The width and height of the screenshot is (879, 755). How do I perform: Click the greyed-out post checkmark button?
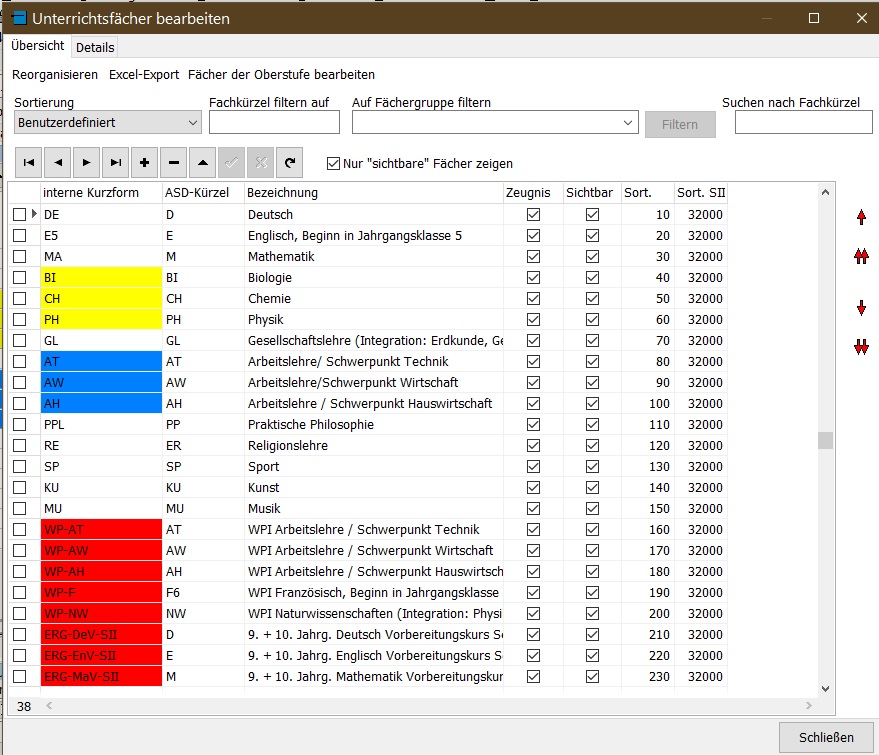point(232,163)
